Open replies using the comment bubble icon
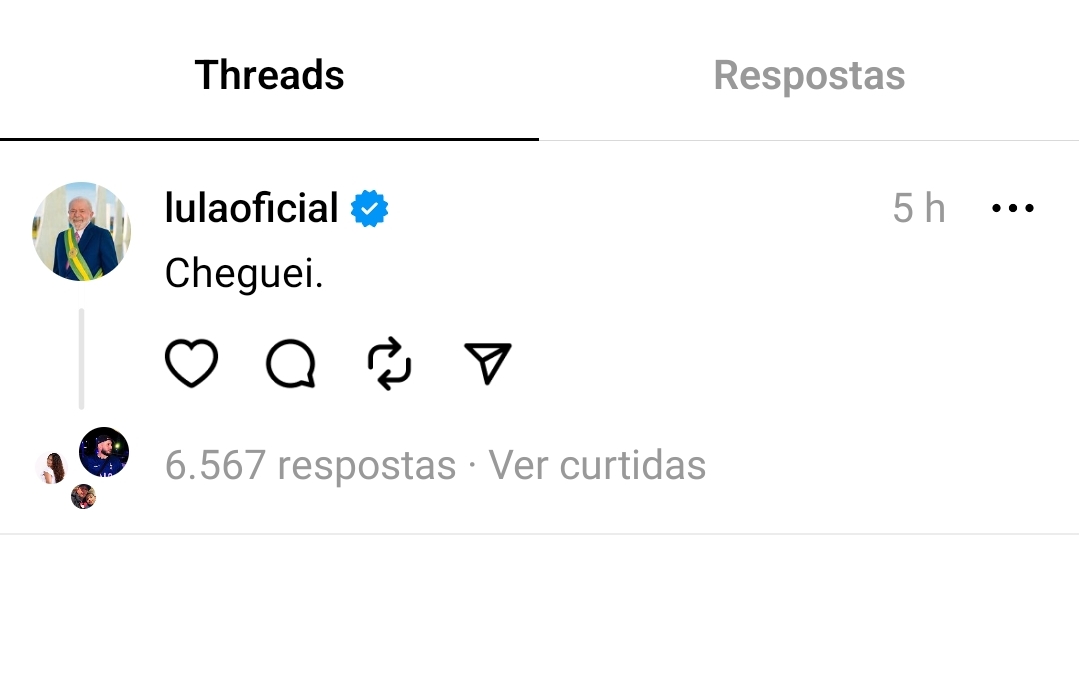The image size is (1080, 694). pyautogui.click(x=291, y=363)
